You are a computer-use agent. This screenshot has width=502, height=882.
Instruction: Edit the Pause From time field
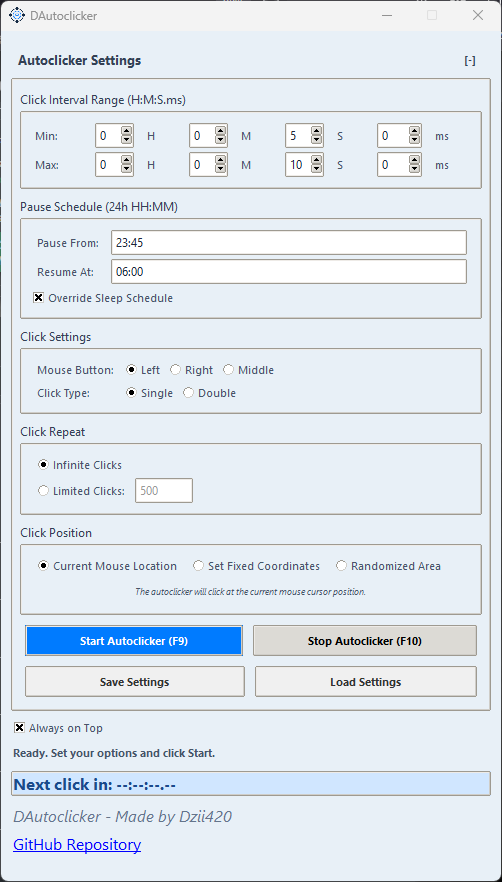coord(289,242)
